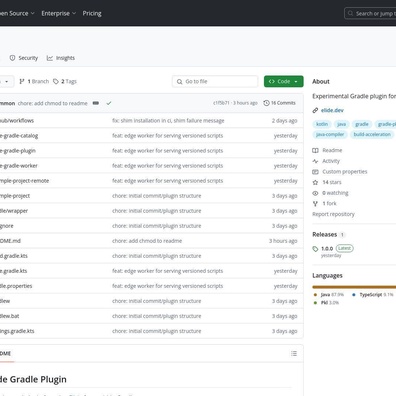
Task: Select the build-acceleration topic tag
Action: pos(372,134)
